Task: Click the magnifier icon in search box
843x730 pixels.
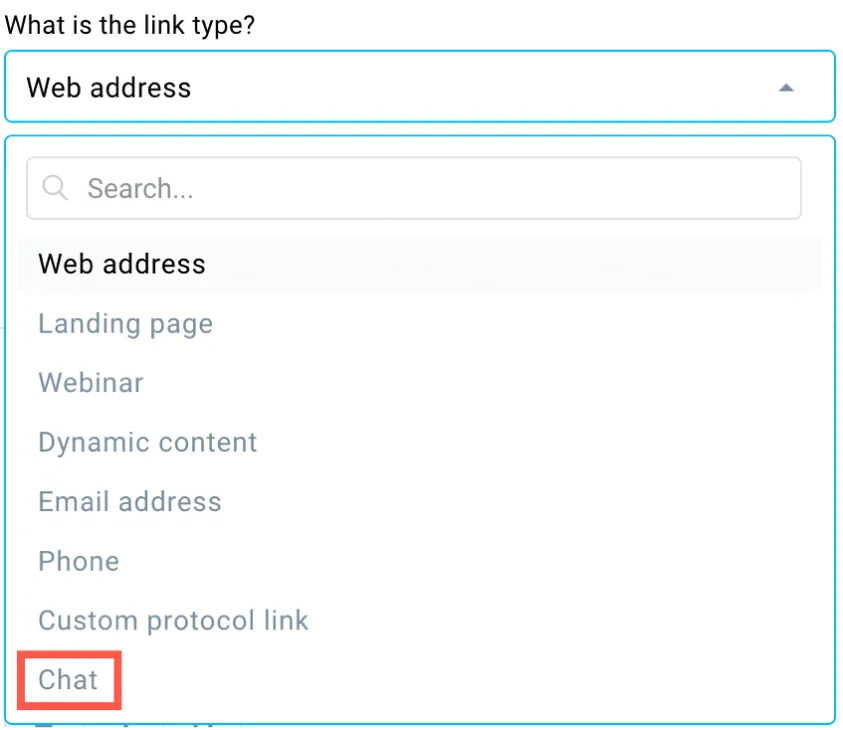Action: click(55, 188)
